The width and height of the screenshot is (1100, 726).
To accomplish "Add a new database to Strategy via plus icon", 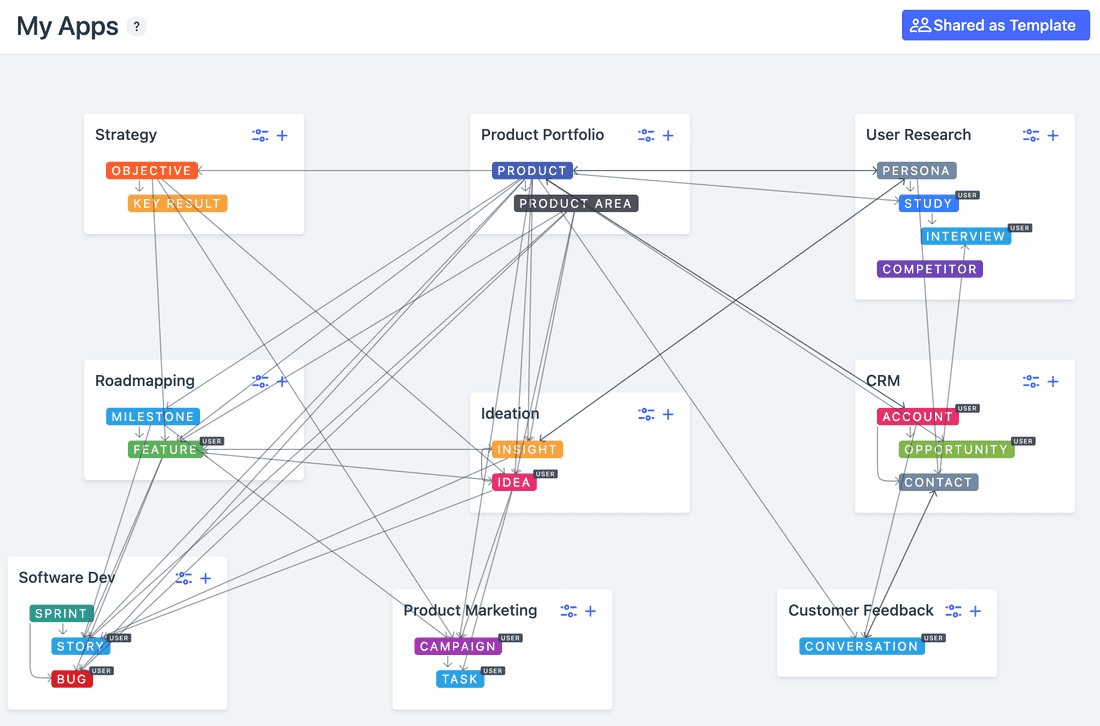I will pos(284,135).
